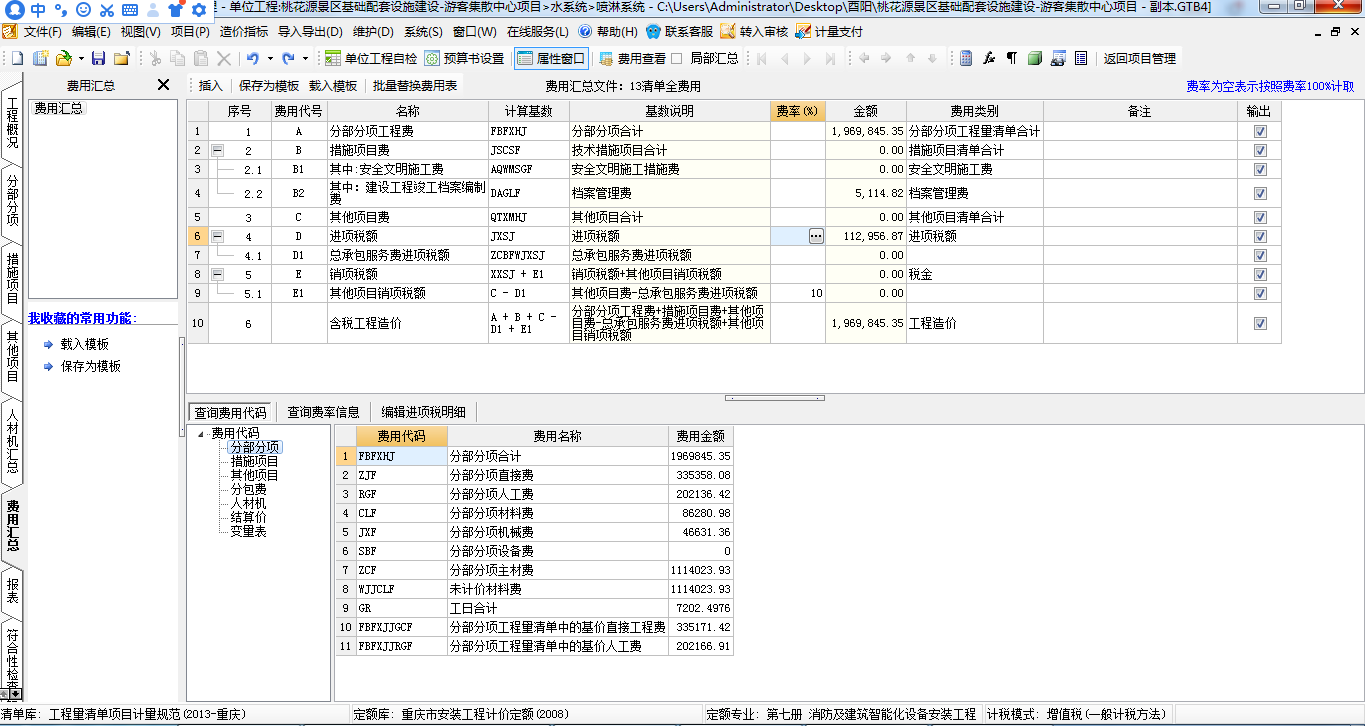The image size is (1365, 726).
Task: Click the ellipsis button in 费率 cell
Action: [816, 236]
